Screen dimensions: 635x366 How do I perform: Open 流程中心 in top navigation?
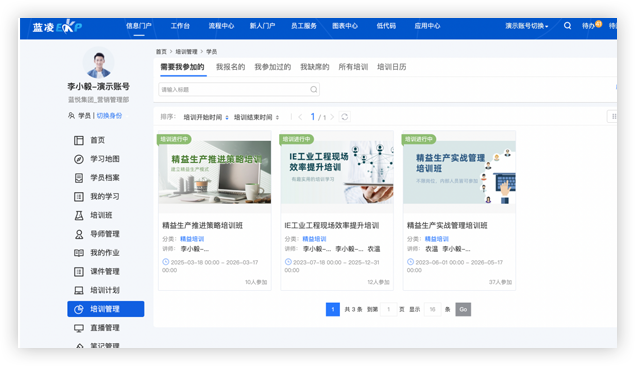221,26
